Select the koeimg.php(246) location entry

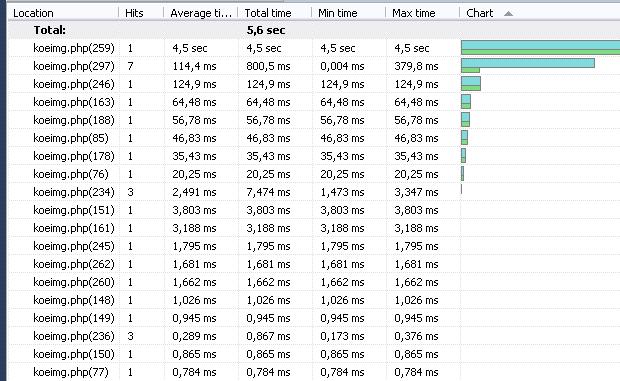[x=74, y=84]
